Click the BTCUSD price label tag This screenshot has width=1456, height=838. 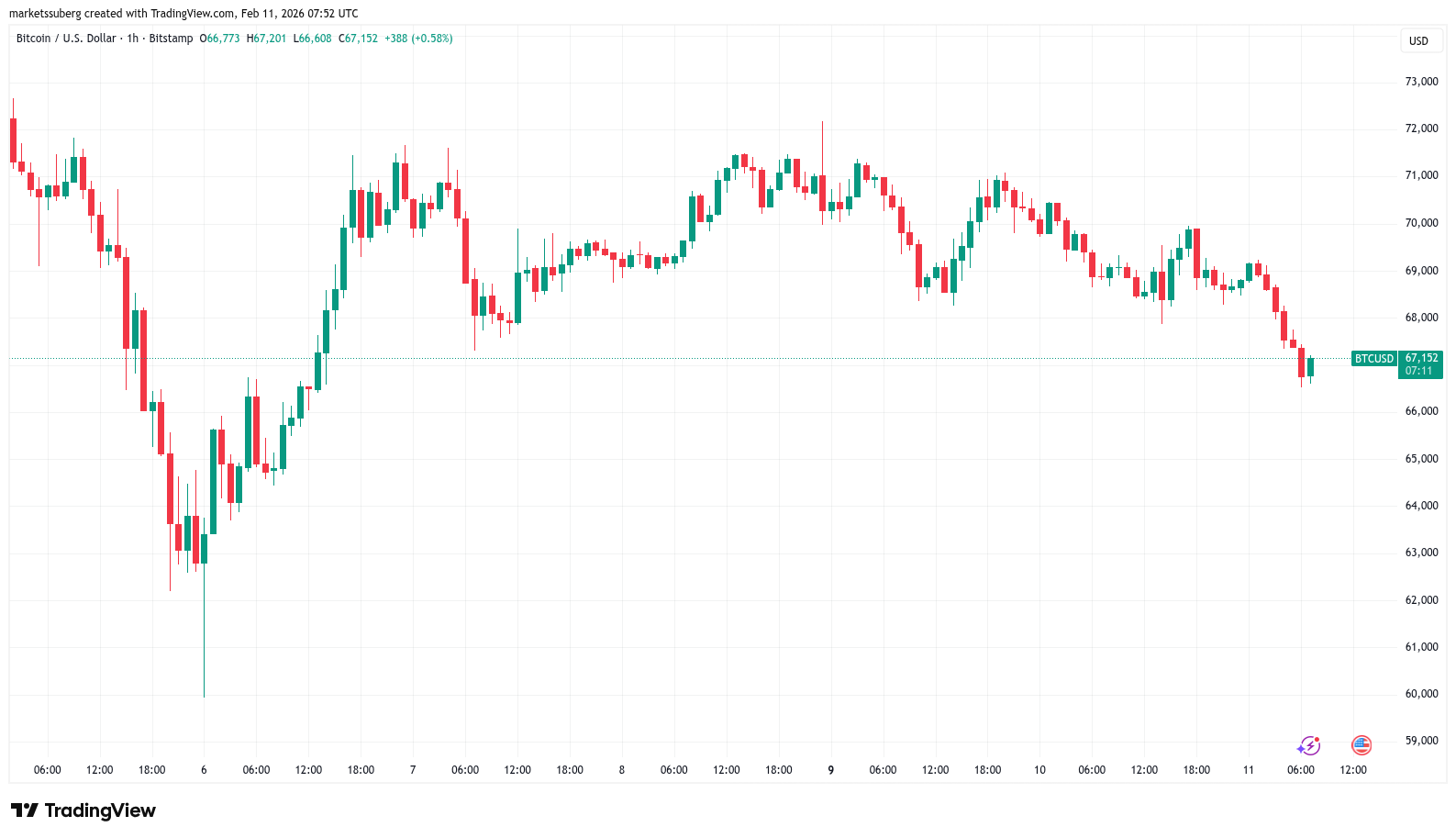(1373, 359)
